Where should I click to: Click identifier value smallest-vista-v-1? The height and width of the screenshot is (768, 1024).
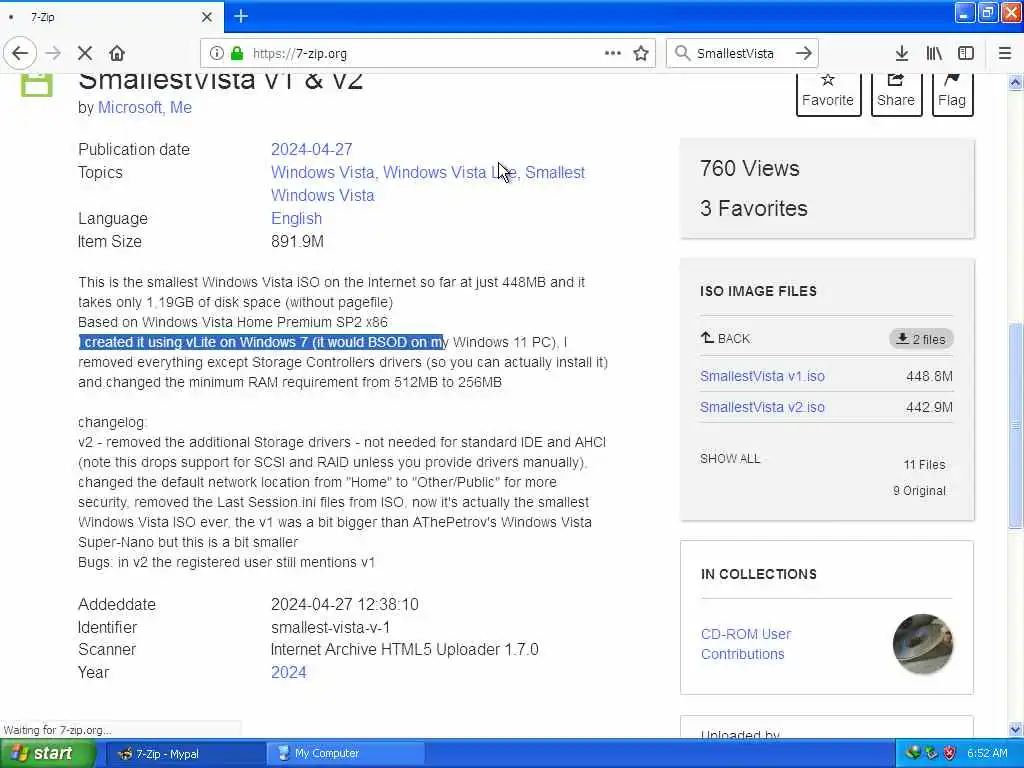(x=330, y=628)
